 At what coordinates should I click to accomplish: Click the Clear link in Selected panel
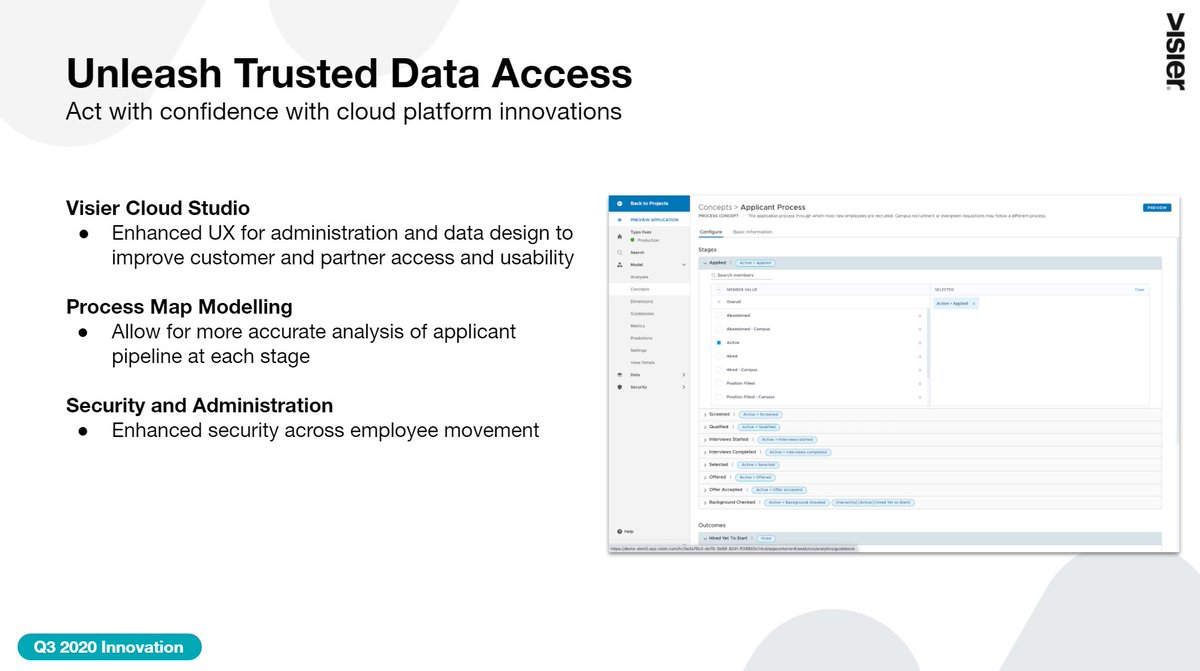click(x=1139, y=289)
